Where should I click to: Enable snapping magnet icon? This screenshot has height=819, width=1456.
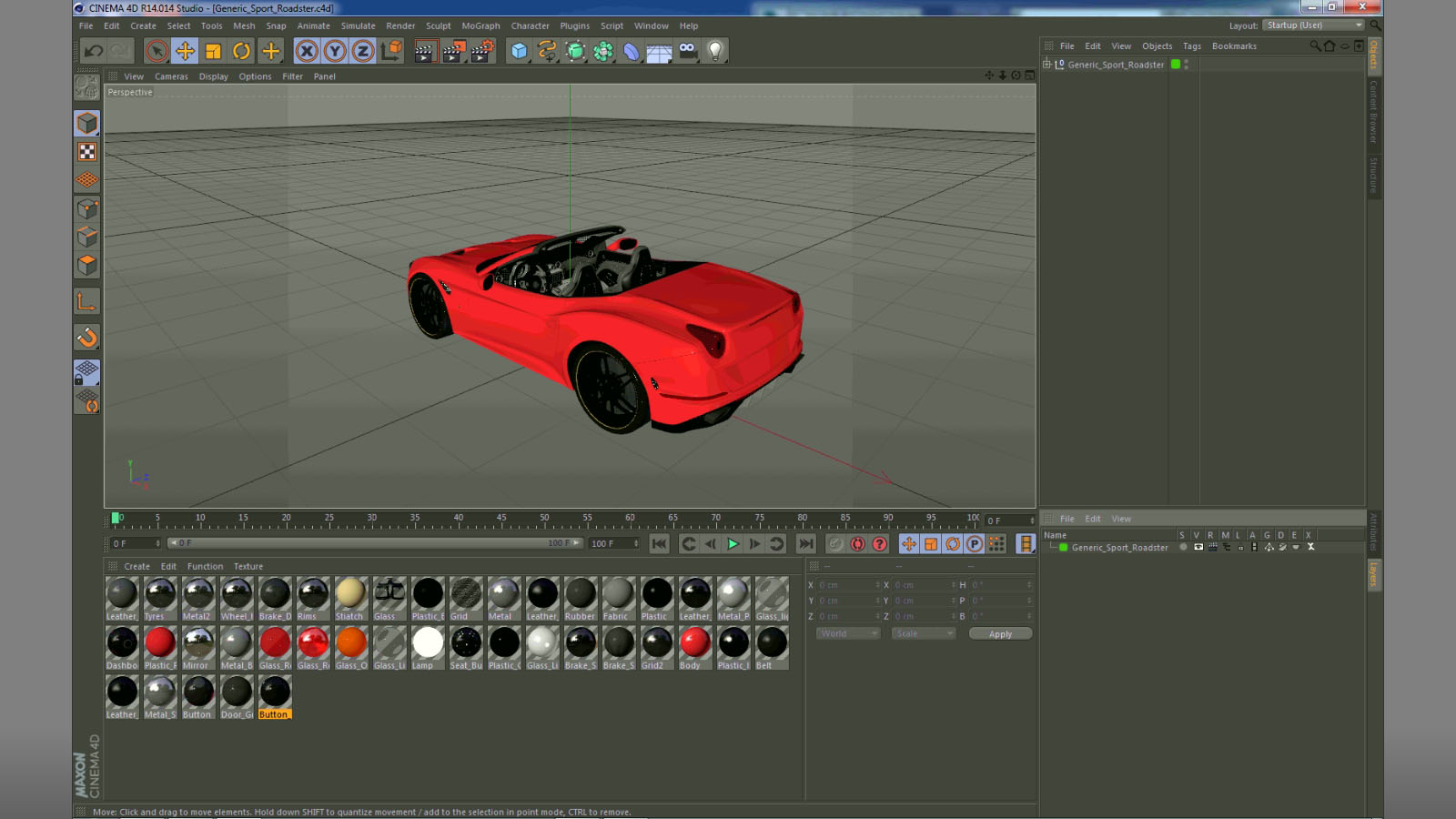pos(87,338)
